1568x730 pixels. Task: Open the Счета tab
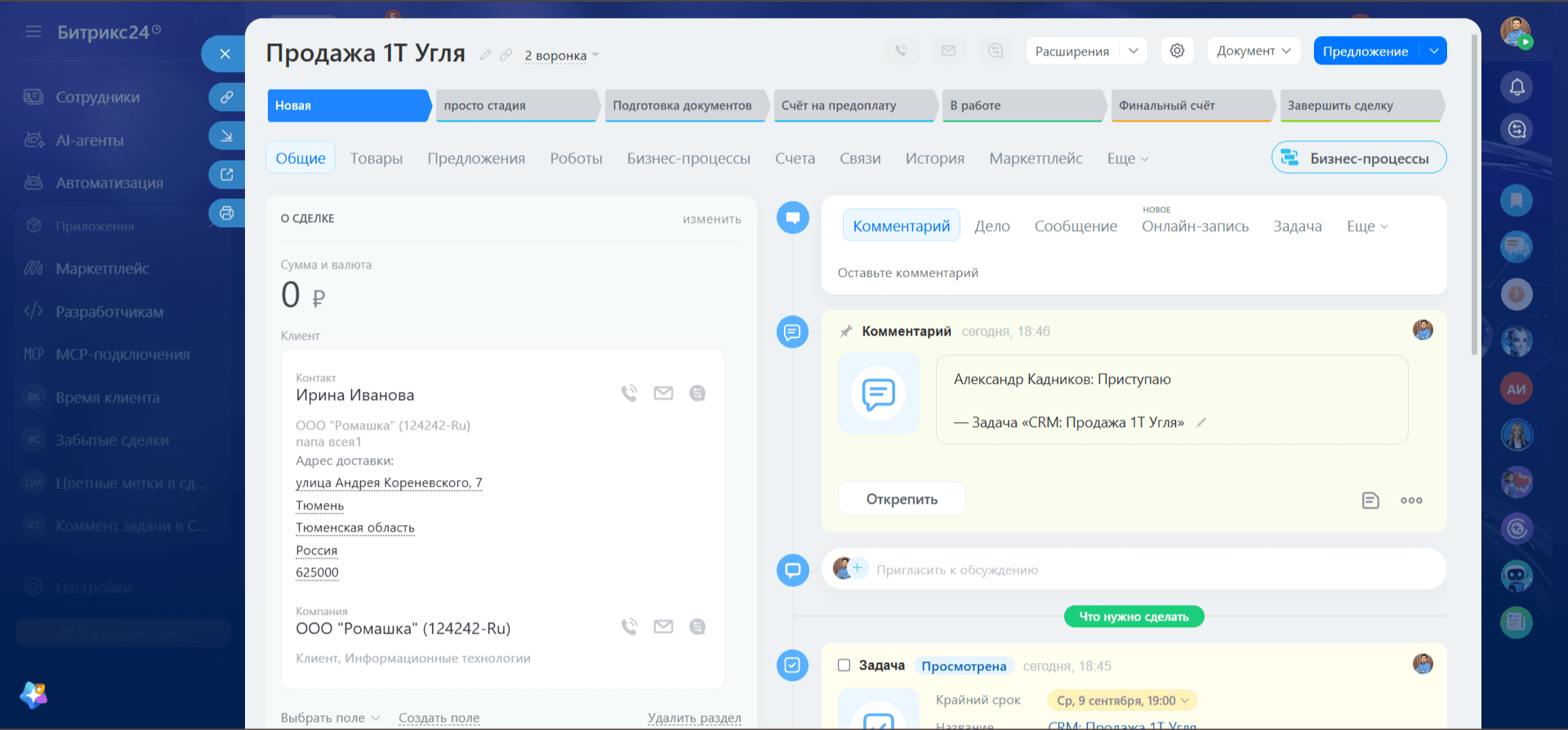click(x=795, y=158)
